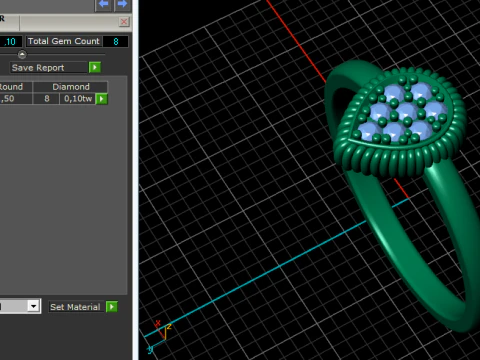Screen dimensions: 480x360
Task: Click the gem quantity cell 8
Action: [47, 99]
